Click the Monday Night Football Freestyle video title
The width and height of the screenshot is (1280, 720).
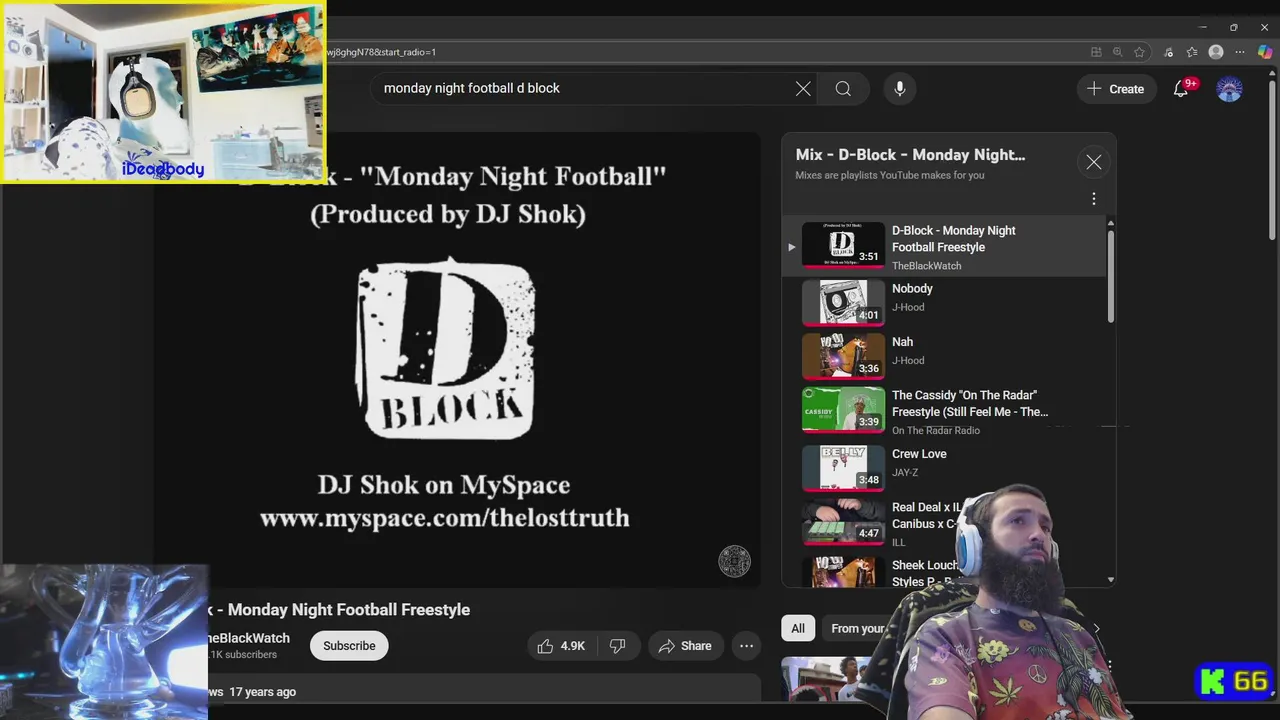coord(338,610)
